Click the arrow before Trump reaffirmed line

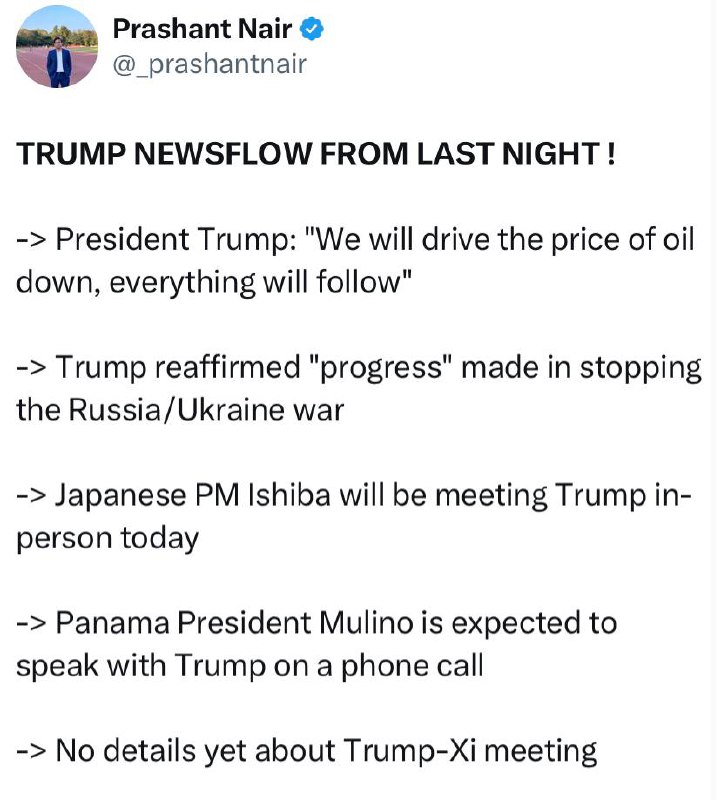[32, 367]
